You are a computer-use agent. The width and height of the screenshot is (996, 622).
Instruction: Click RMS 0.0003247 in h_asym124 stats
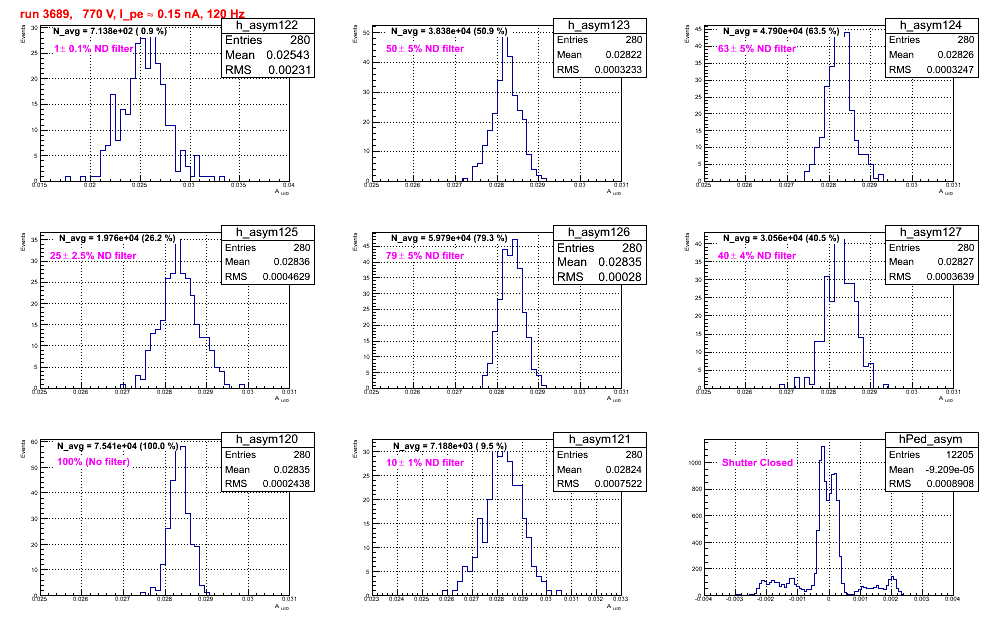pyautogui.click(x=931, y=70)
